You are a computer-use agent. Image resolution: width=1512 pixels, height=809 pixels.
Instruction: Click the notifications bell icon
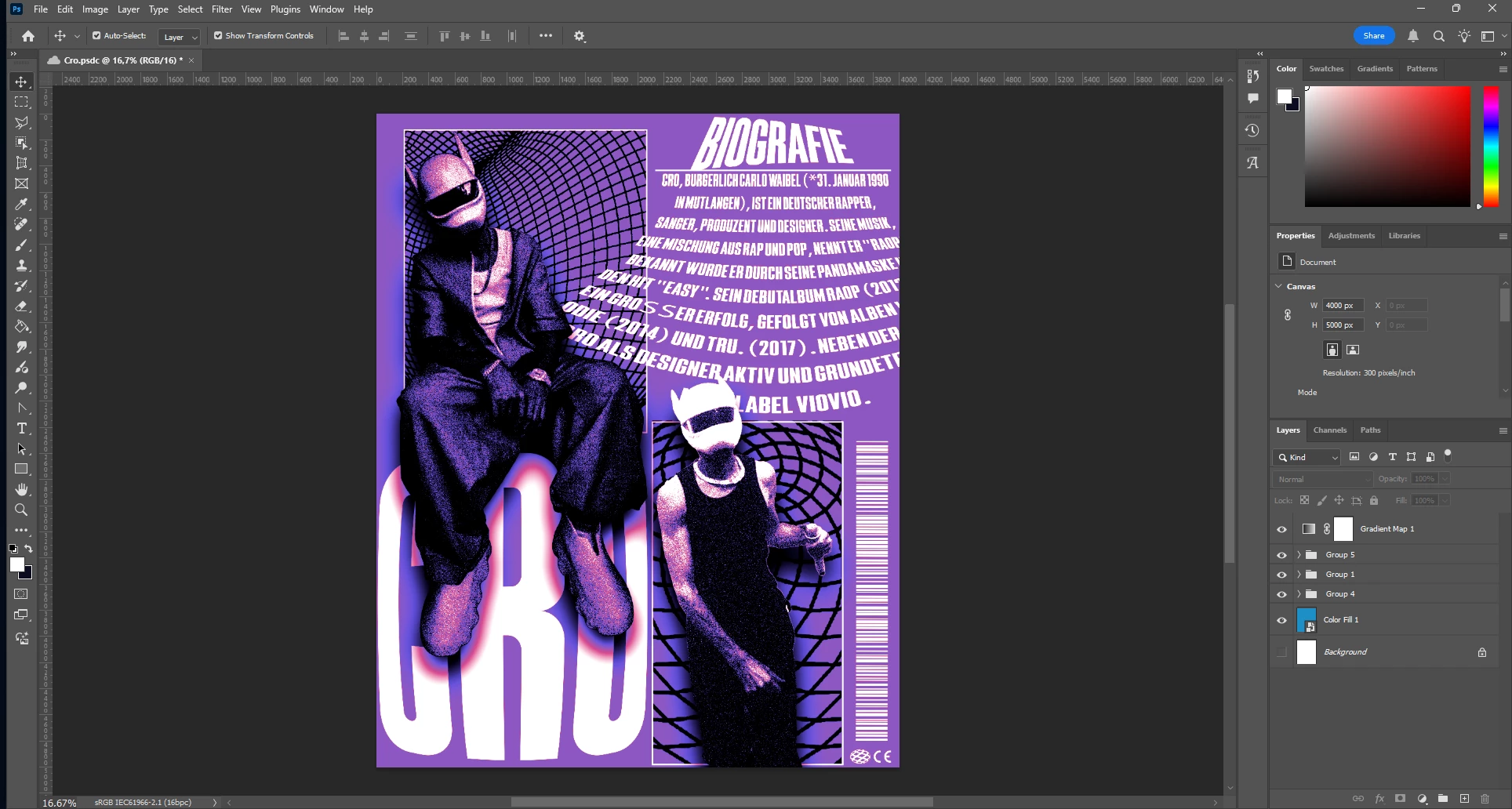click(x=1412, y=36)
